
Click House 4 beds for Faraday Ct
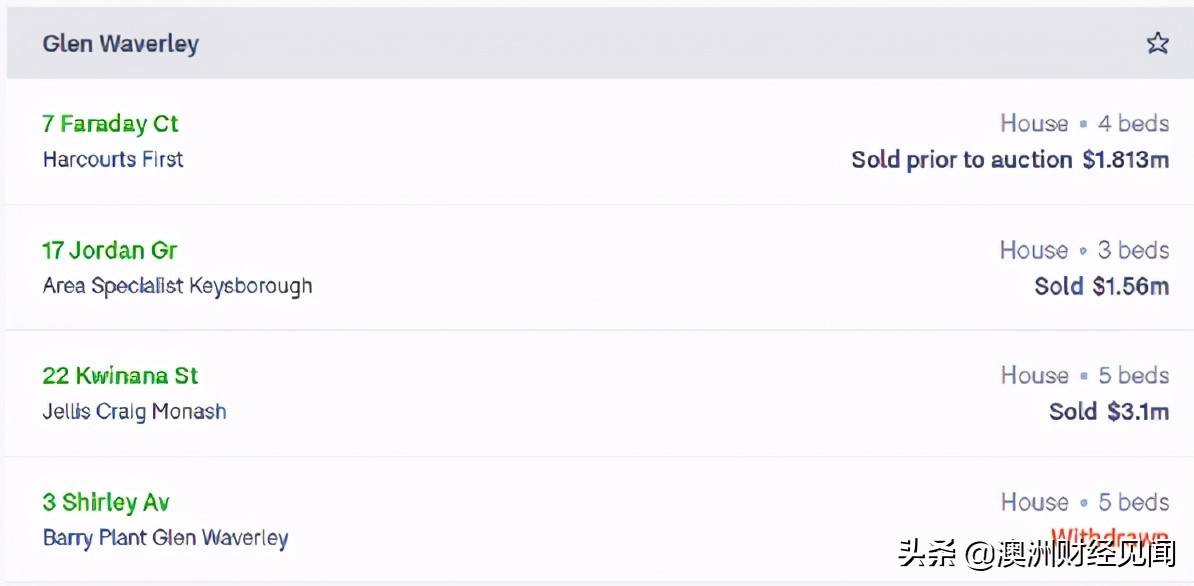pyautogui.click(x=1084, y=124)
